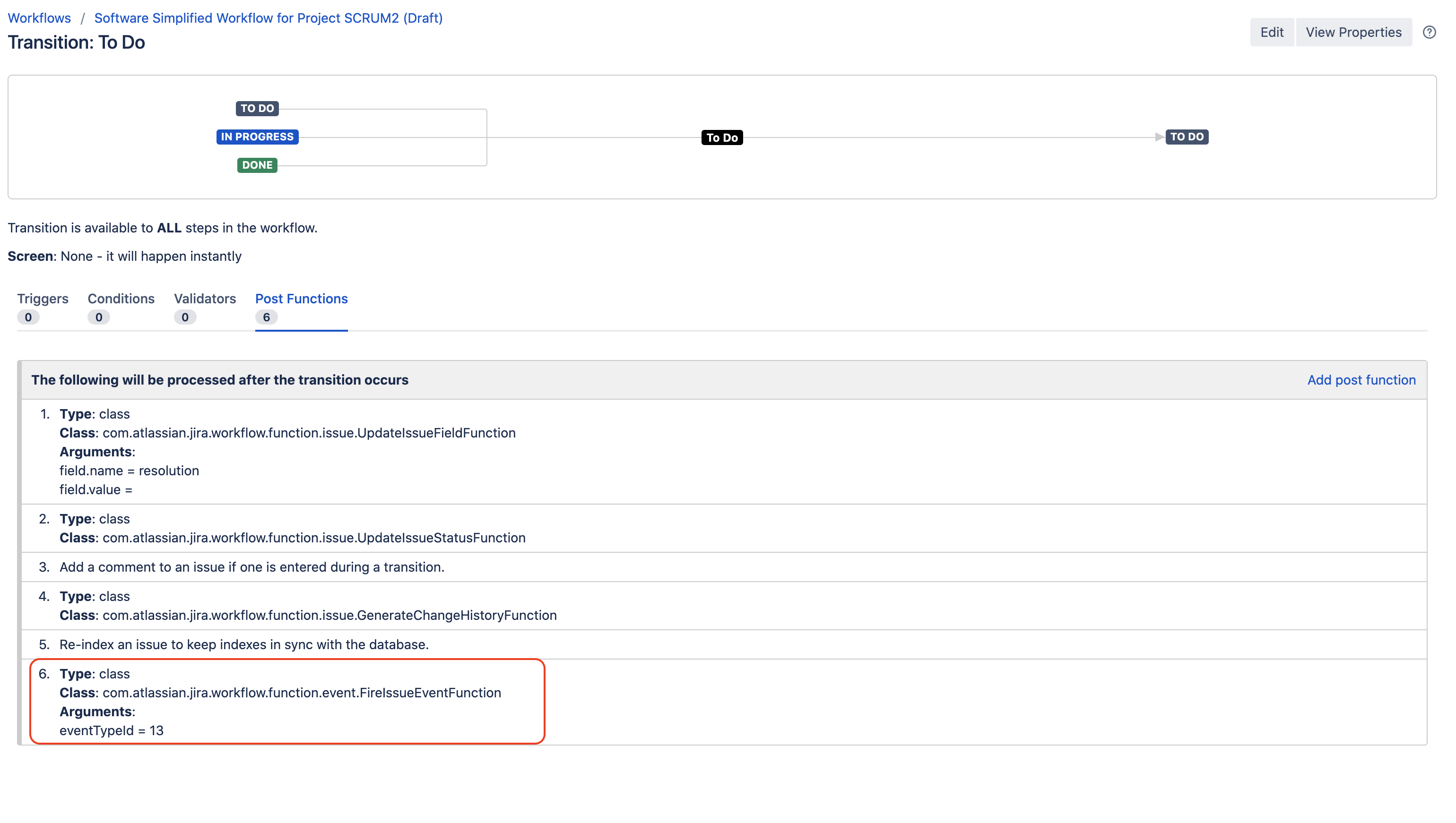Click the Add post function link

pos(1361,380)
